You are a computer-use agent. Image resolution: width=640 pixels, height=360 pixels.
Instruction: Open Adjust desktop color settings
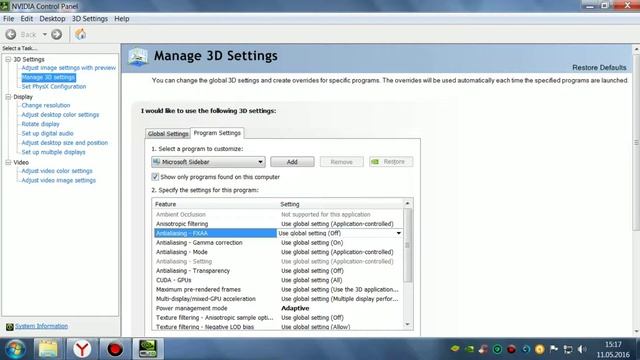[x=60, y=115]
